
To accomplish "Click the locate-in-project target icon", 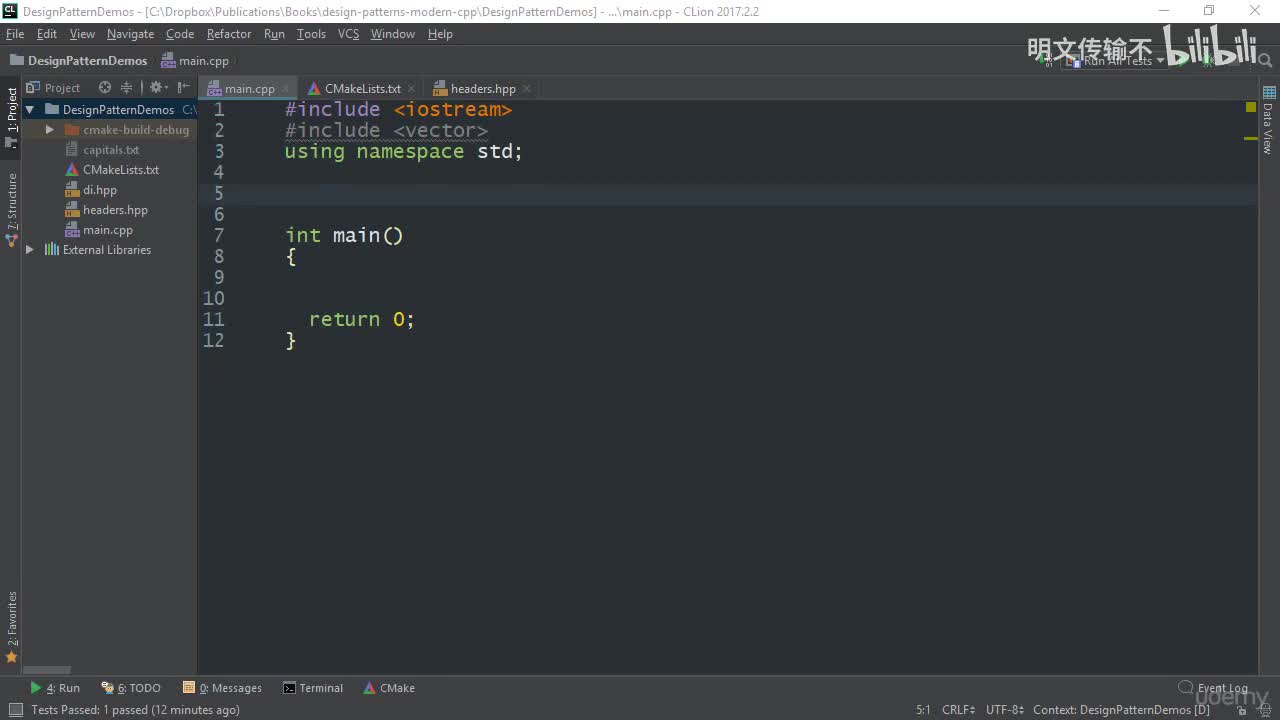I will click(105, 88).
